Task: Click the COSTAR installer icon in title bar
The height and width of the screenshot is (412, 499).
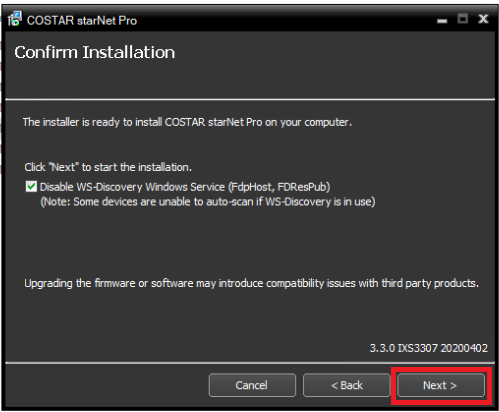Action: pyautogui.click(x=15, y=19)
